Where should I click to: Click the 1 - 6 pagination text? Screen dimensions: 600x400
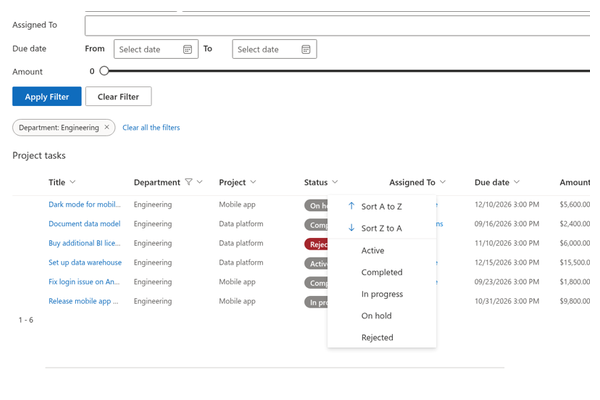click(x=26, y=320)
